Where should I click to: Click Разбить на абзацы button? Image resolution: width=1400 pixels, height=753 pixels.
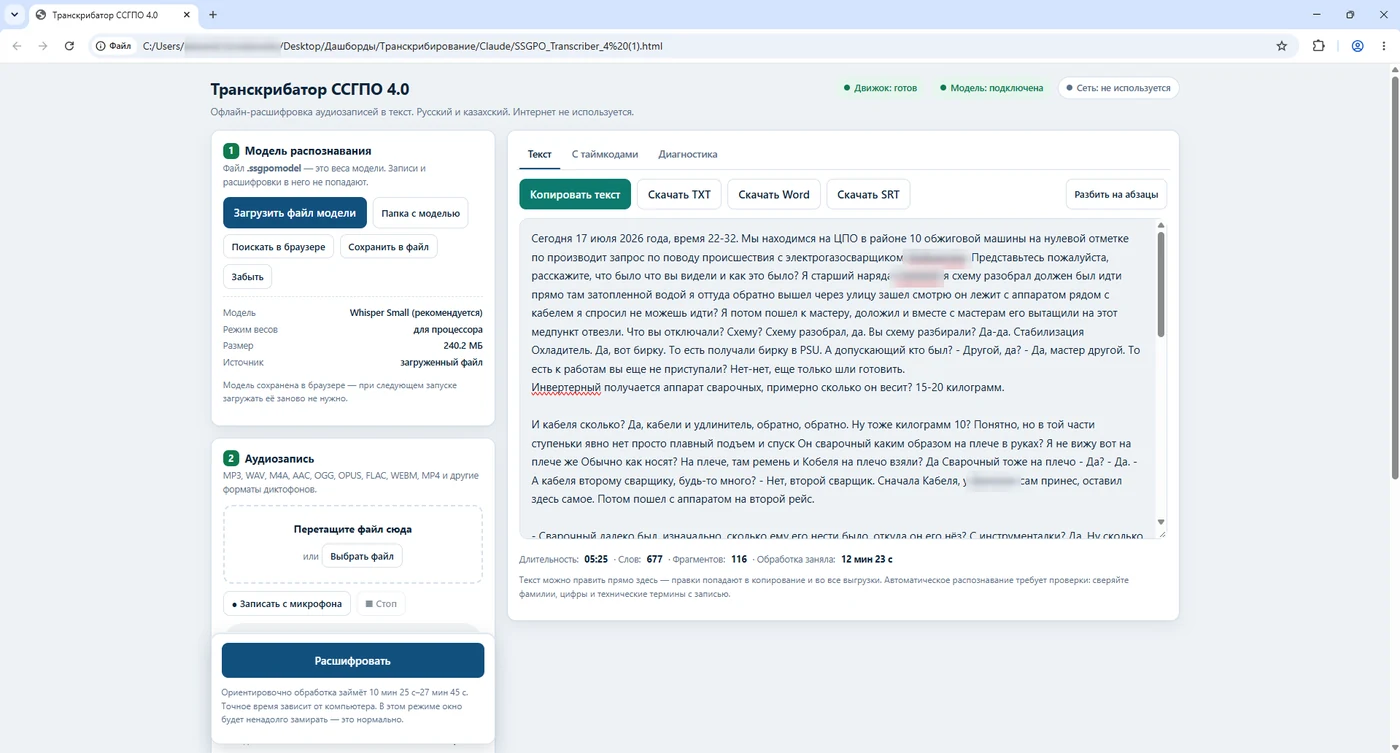click(1116, 194)
